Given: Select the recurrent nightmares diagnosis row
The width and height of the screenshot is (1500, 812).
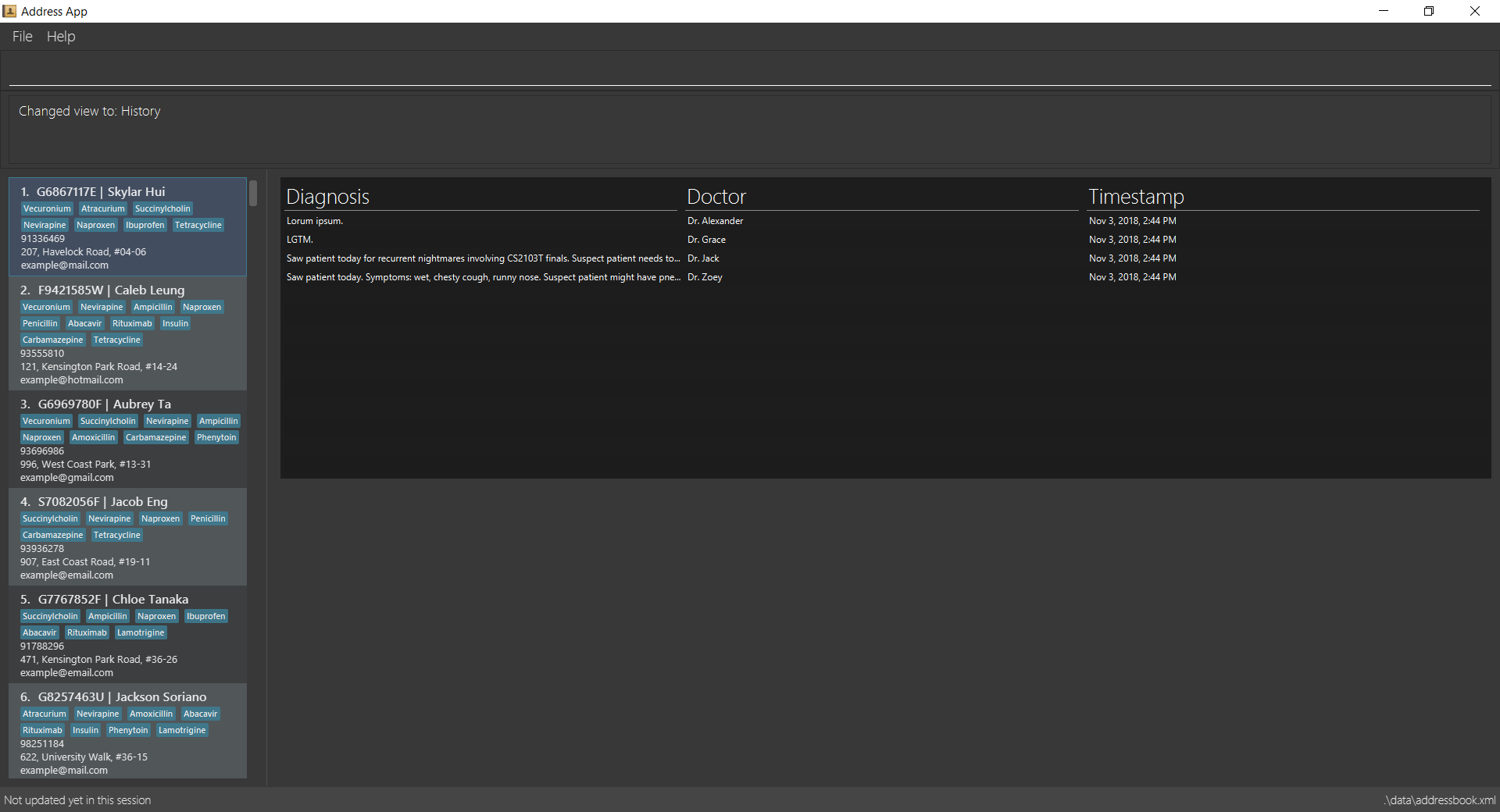Looking at the screenshot, I should pos(883,258).
